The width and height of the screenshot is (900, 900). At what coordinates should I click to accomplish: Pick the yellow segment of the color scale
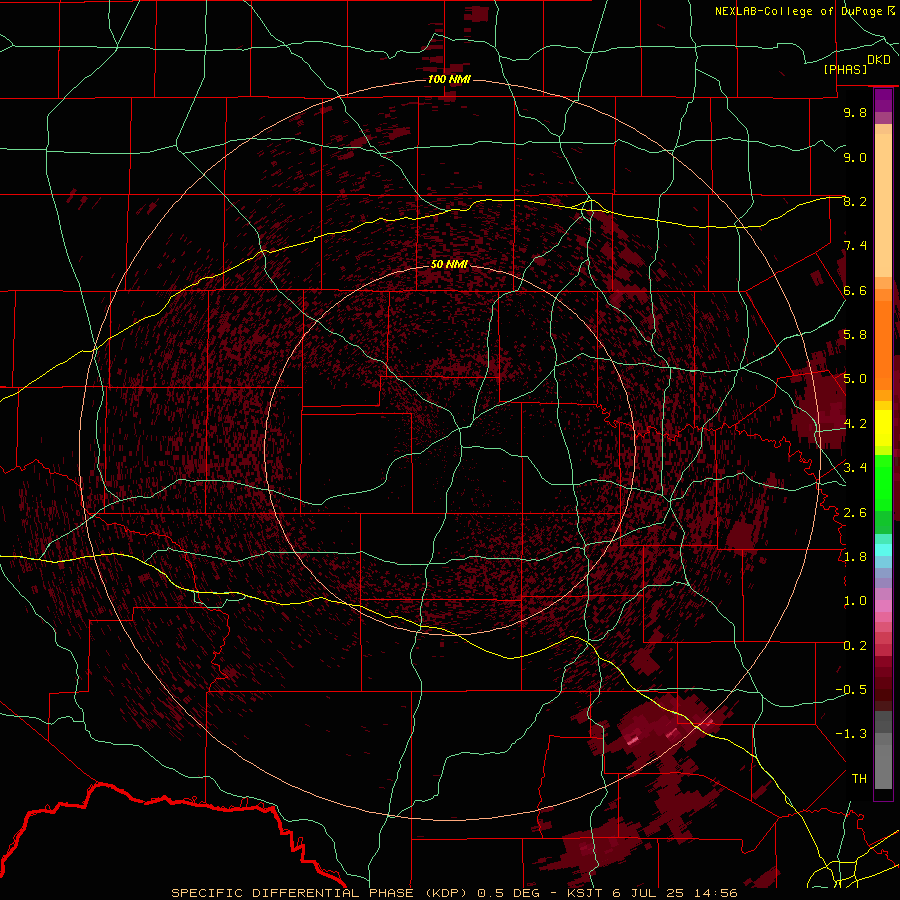pyautogui.click(x=883, y=428)
